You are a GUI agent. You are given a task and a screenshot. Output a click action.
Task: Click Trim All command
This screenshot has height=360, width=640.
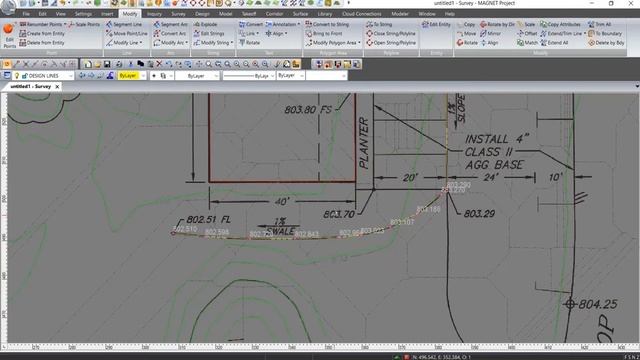pyautogui.click(x=600, y=24)
